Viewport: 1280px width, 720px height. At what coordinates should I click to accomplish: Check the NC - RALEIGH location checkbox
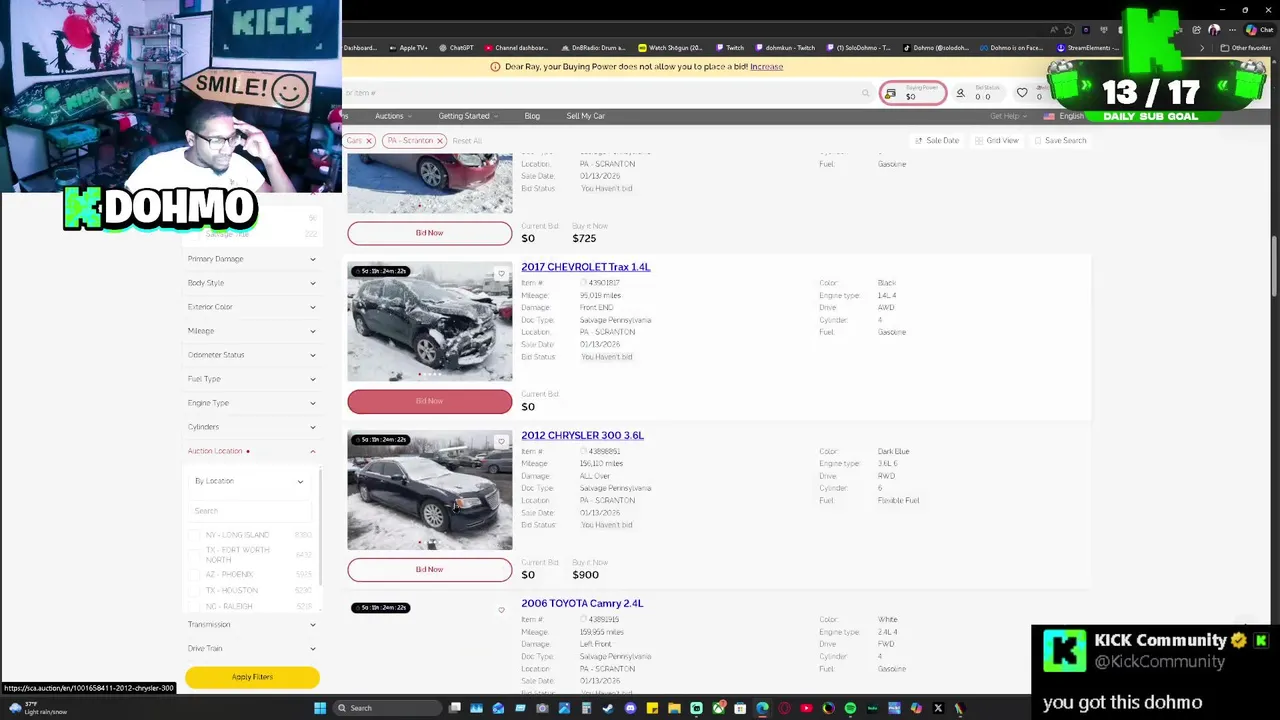pyautogui.click(x=195, y=606)
